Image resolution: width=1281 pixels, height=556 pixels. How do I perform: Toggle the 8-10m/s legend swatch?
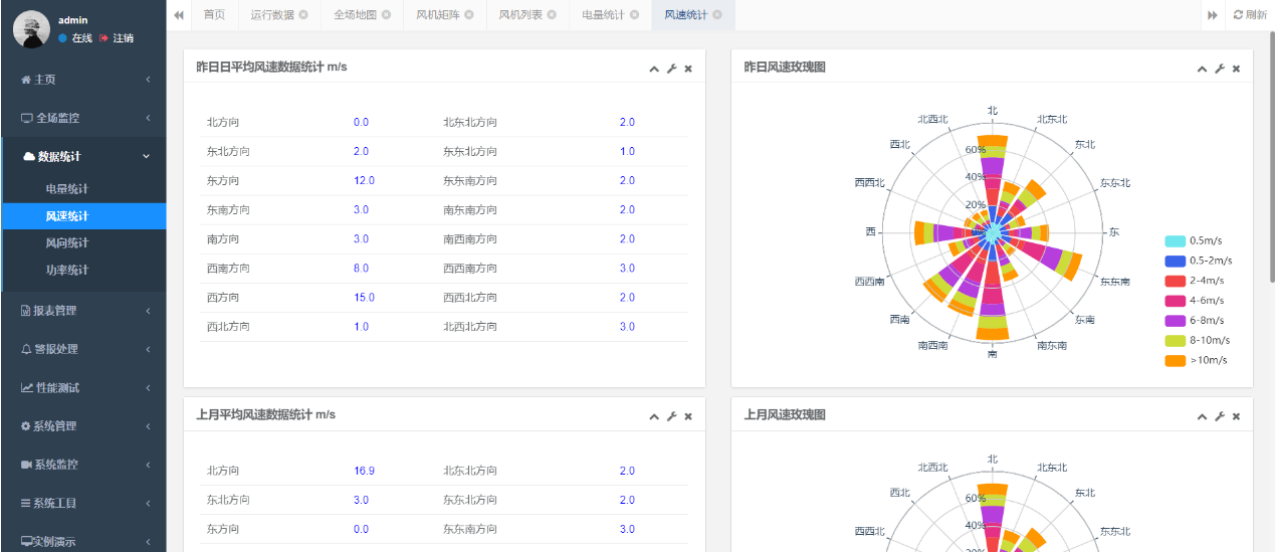tap(1175, 341)
